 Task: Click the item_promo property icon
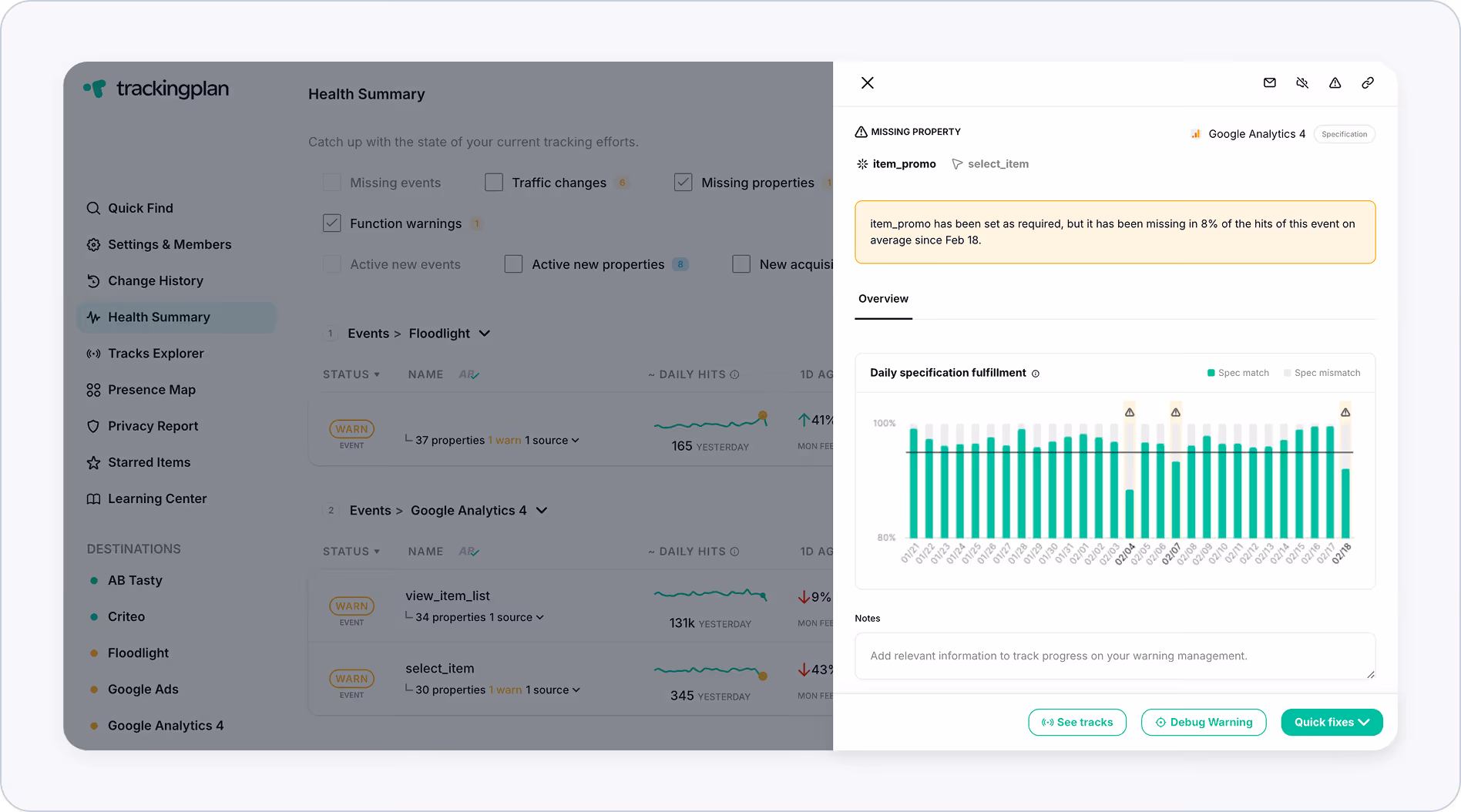point(862,164)
